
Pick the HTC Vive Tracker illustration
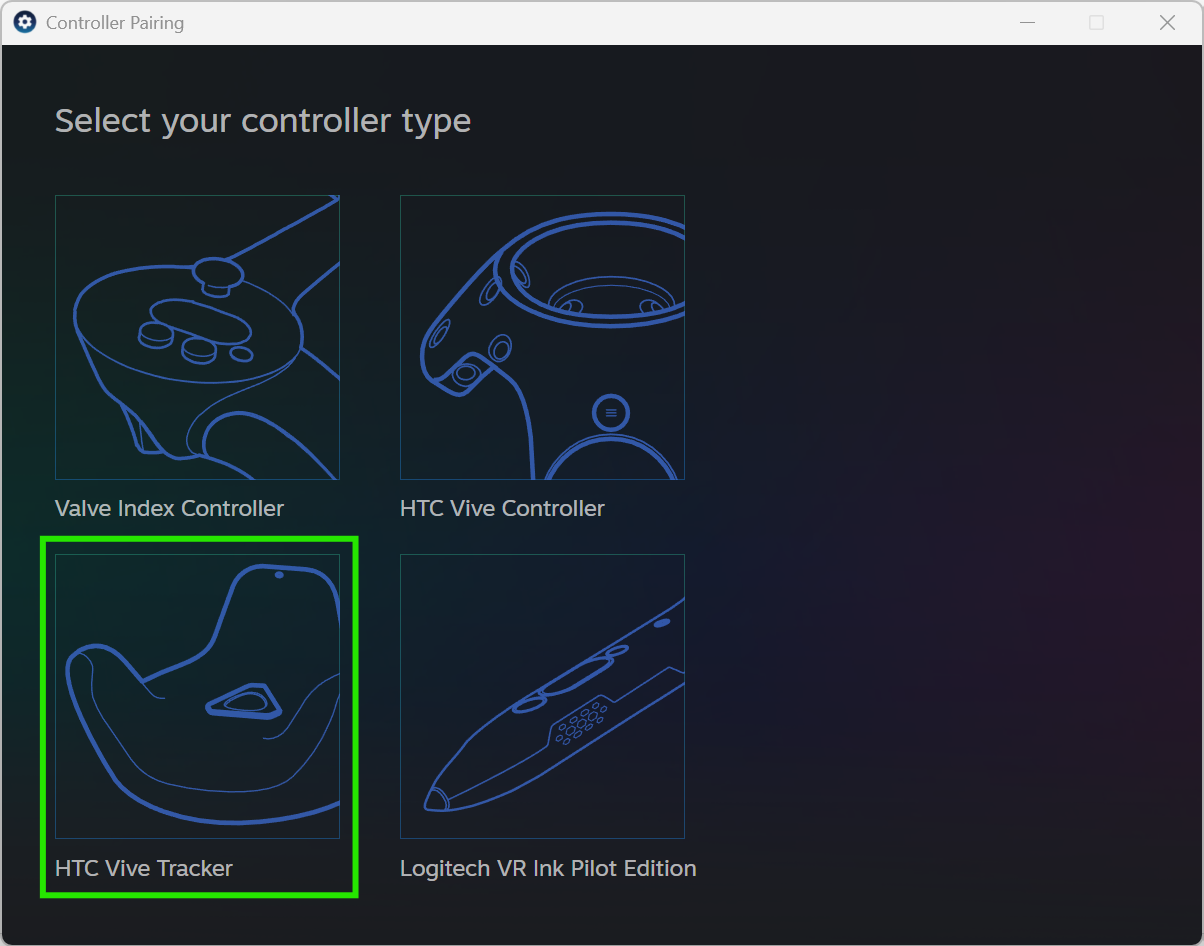197,696
